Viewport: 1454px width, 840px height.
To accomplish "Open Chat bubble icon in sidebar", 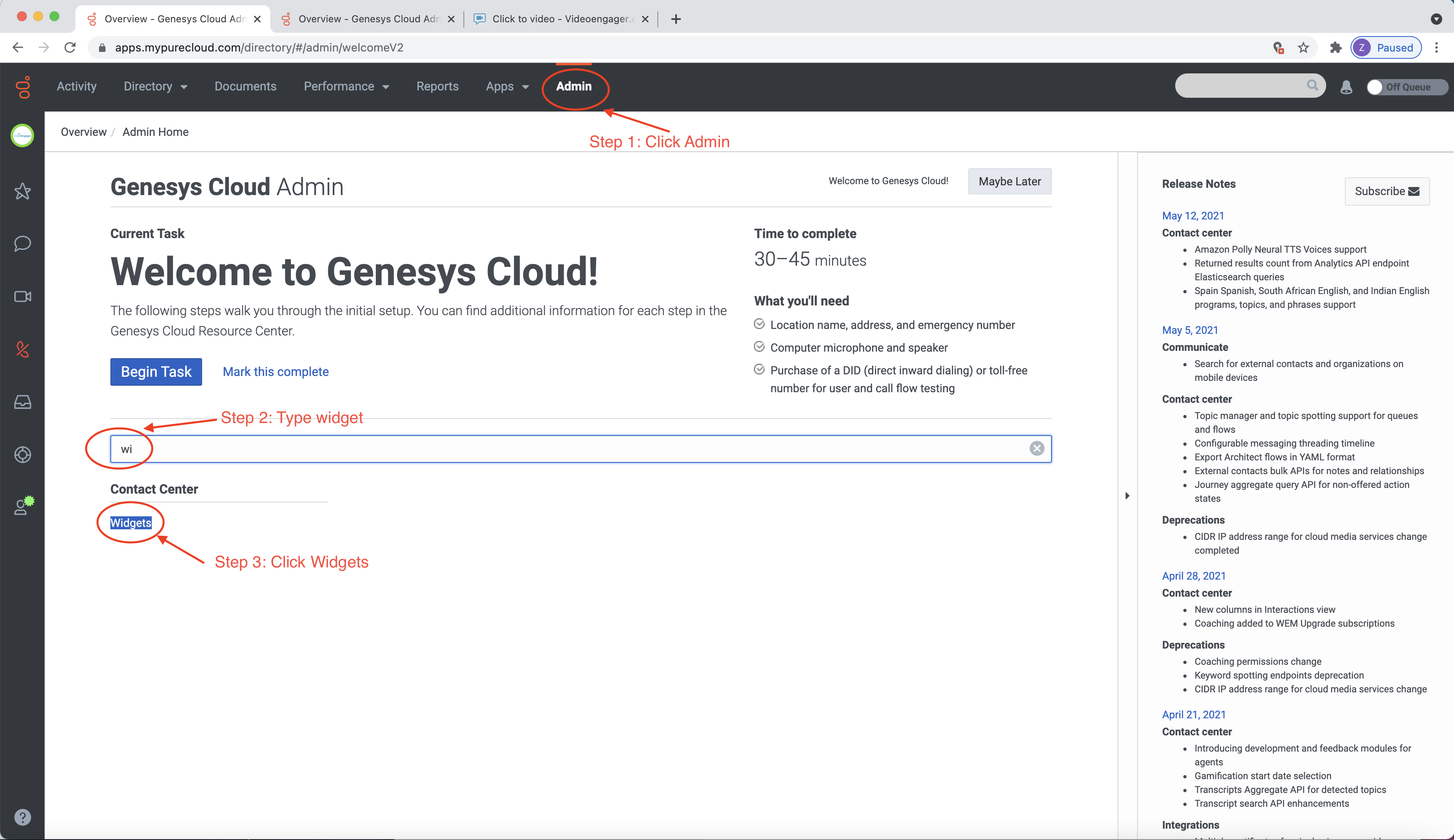I will pyautogui.click(x=22, y=243).
